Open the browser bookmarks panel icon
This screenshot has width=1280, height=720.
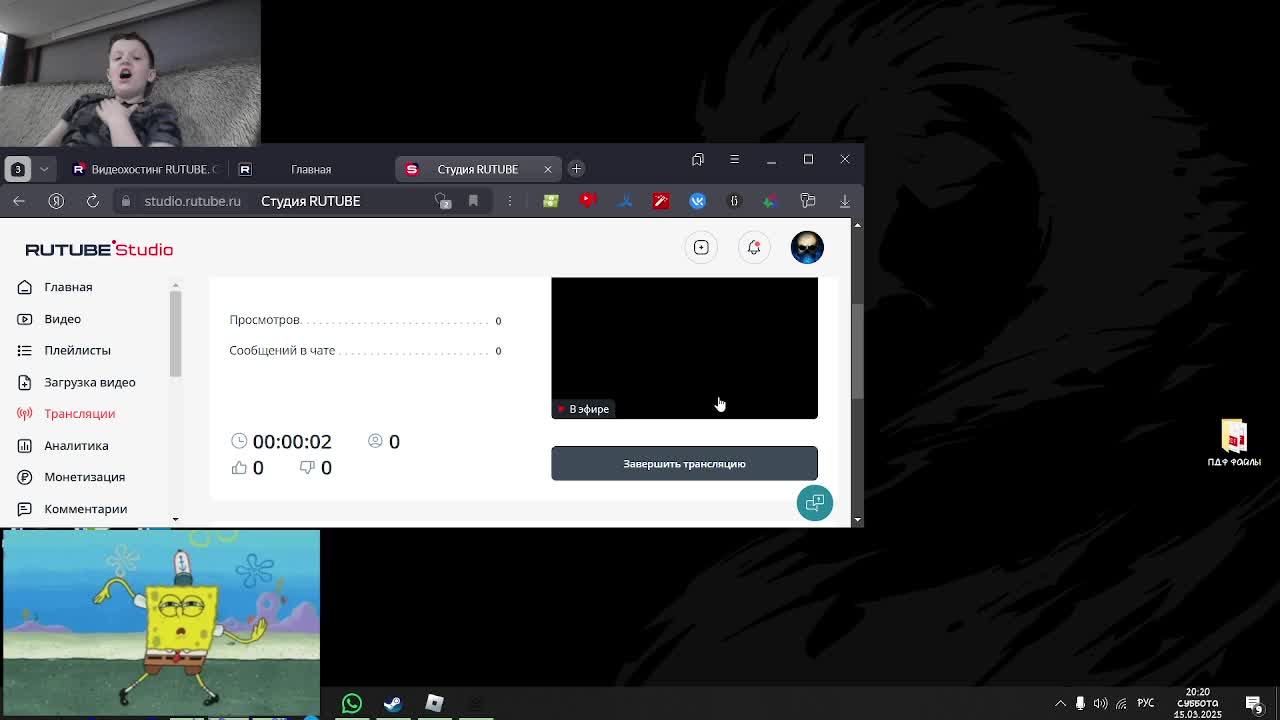(x=698, y=159)
